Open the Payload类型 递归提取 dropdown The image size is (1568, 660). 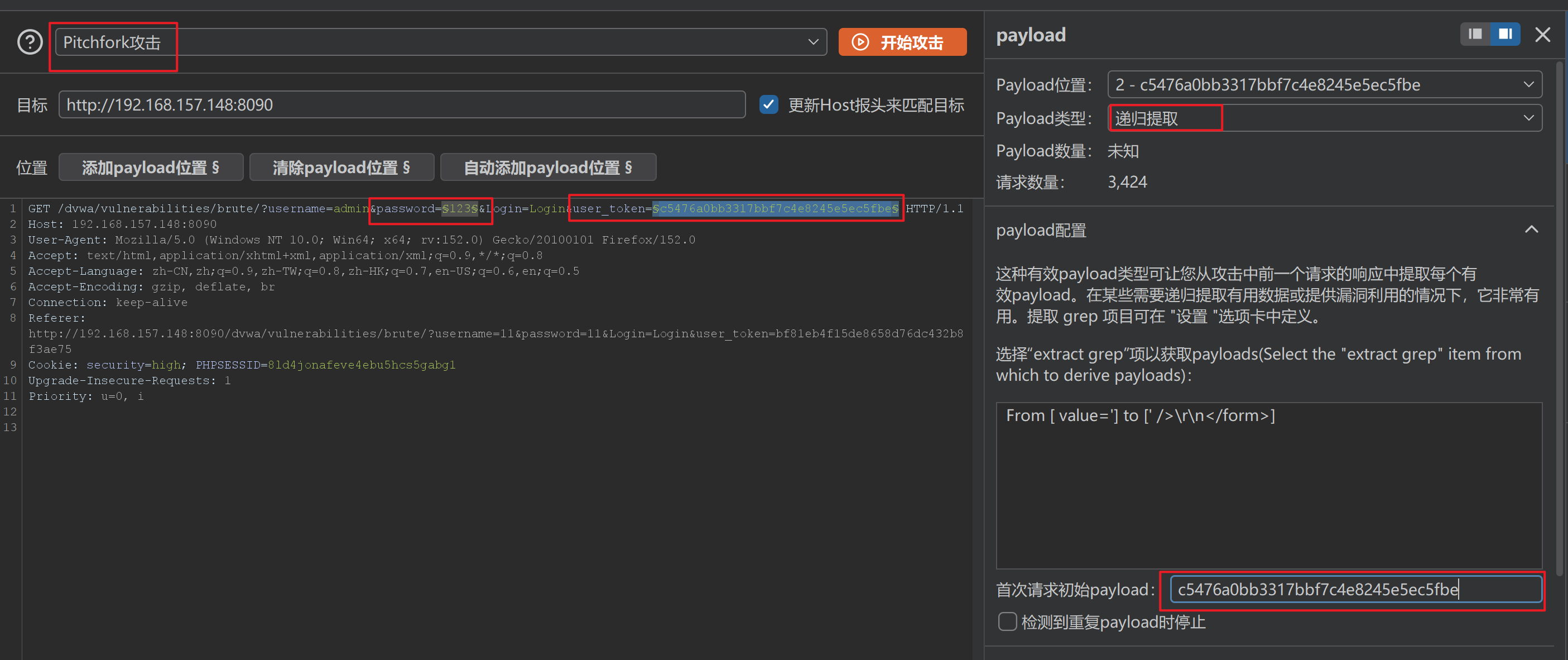click(x=1325, y=118)
